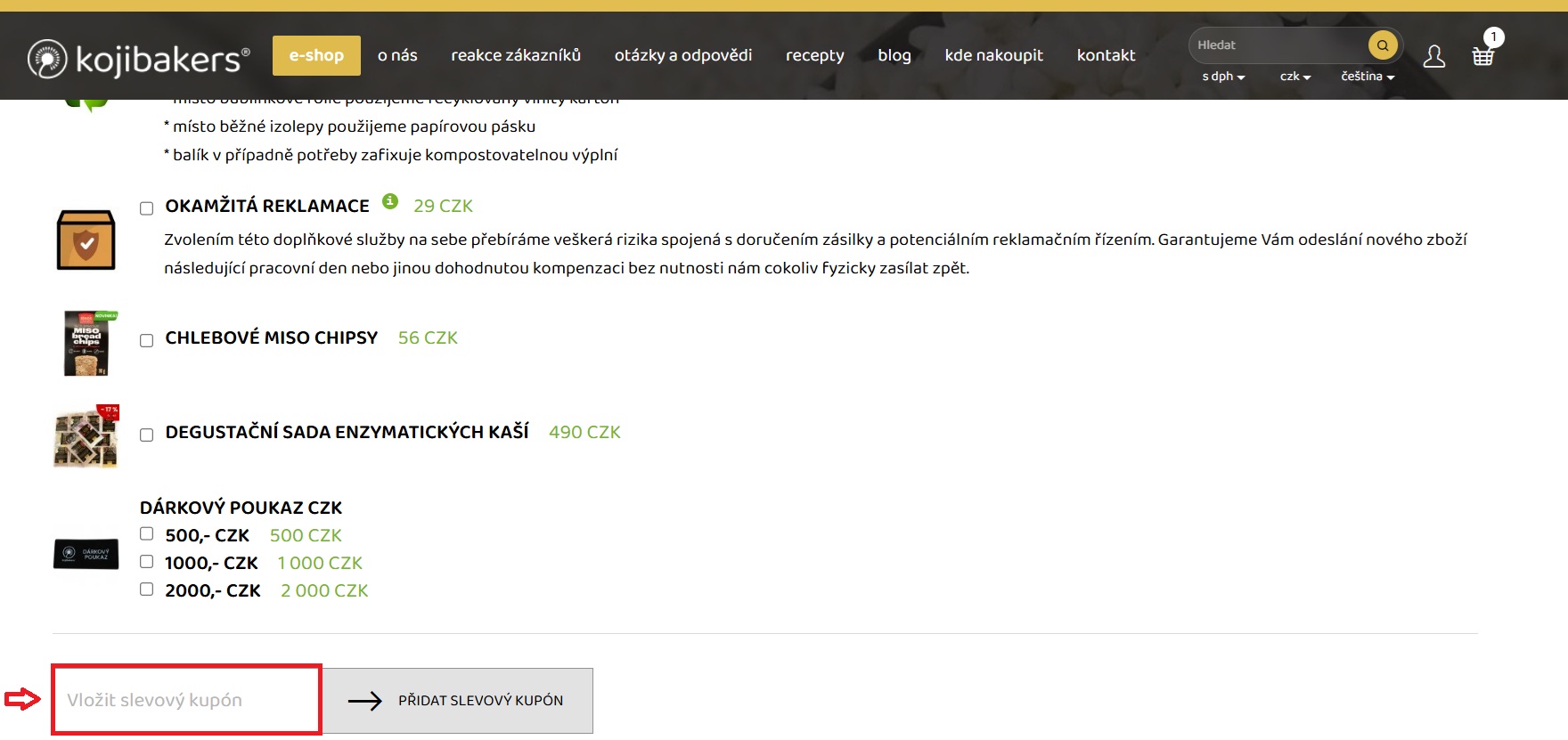Focus the Vložit slevový kupón field
Screen dimensions: 1568x740
pyautogui.click(x=186, y=700)
